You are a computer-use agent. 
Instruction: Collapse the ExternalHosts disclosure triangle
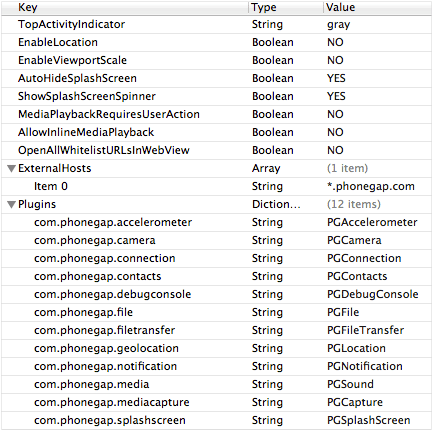tap(12, 169)
